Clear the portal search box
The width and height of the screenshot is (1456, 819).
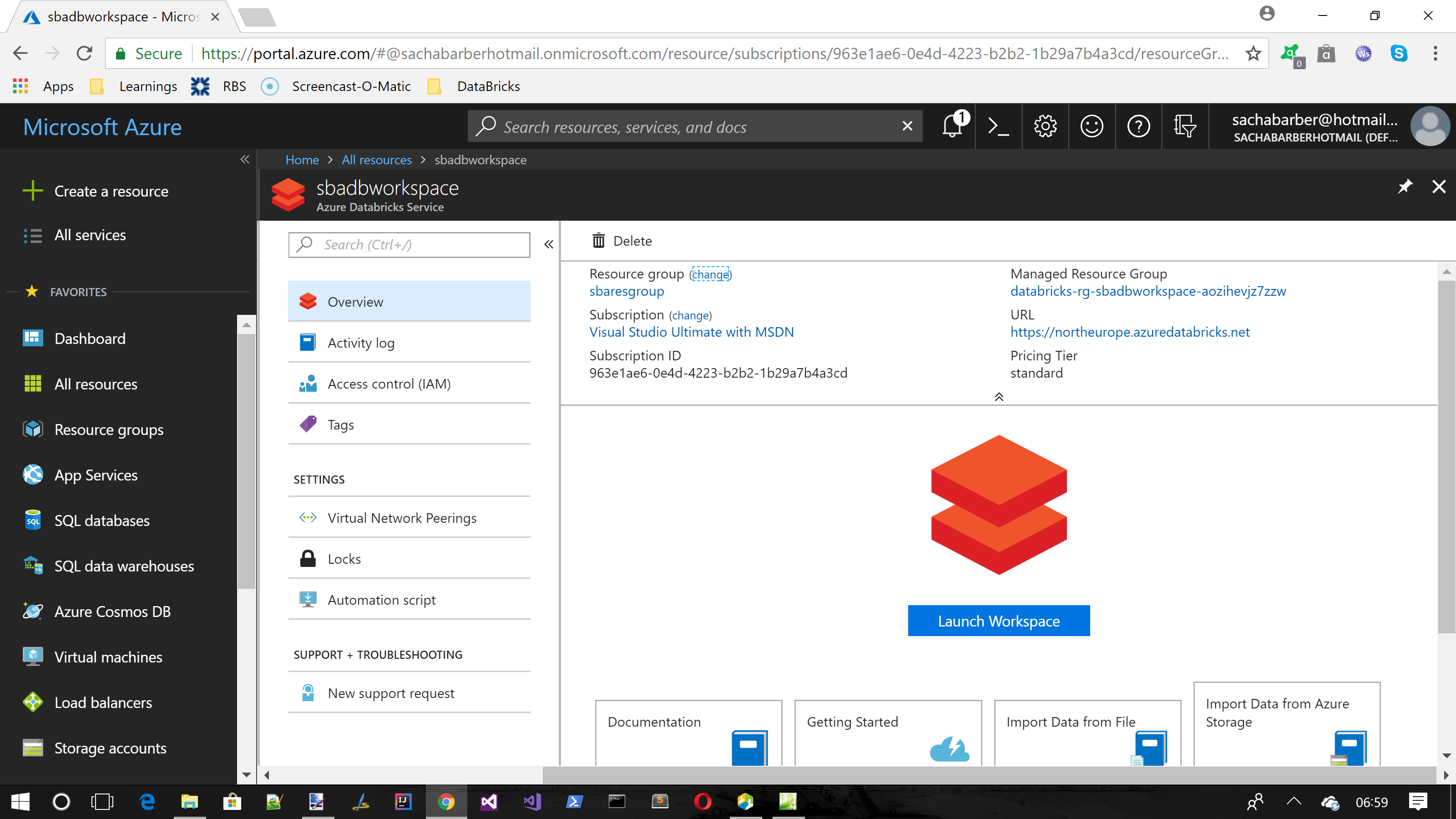pyautogui.click(x=907, y=126)
